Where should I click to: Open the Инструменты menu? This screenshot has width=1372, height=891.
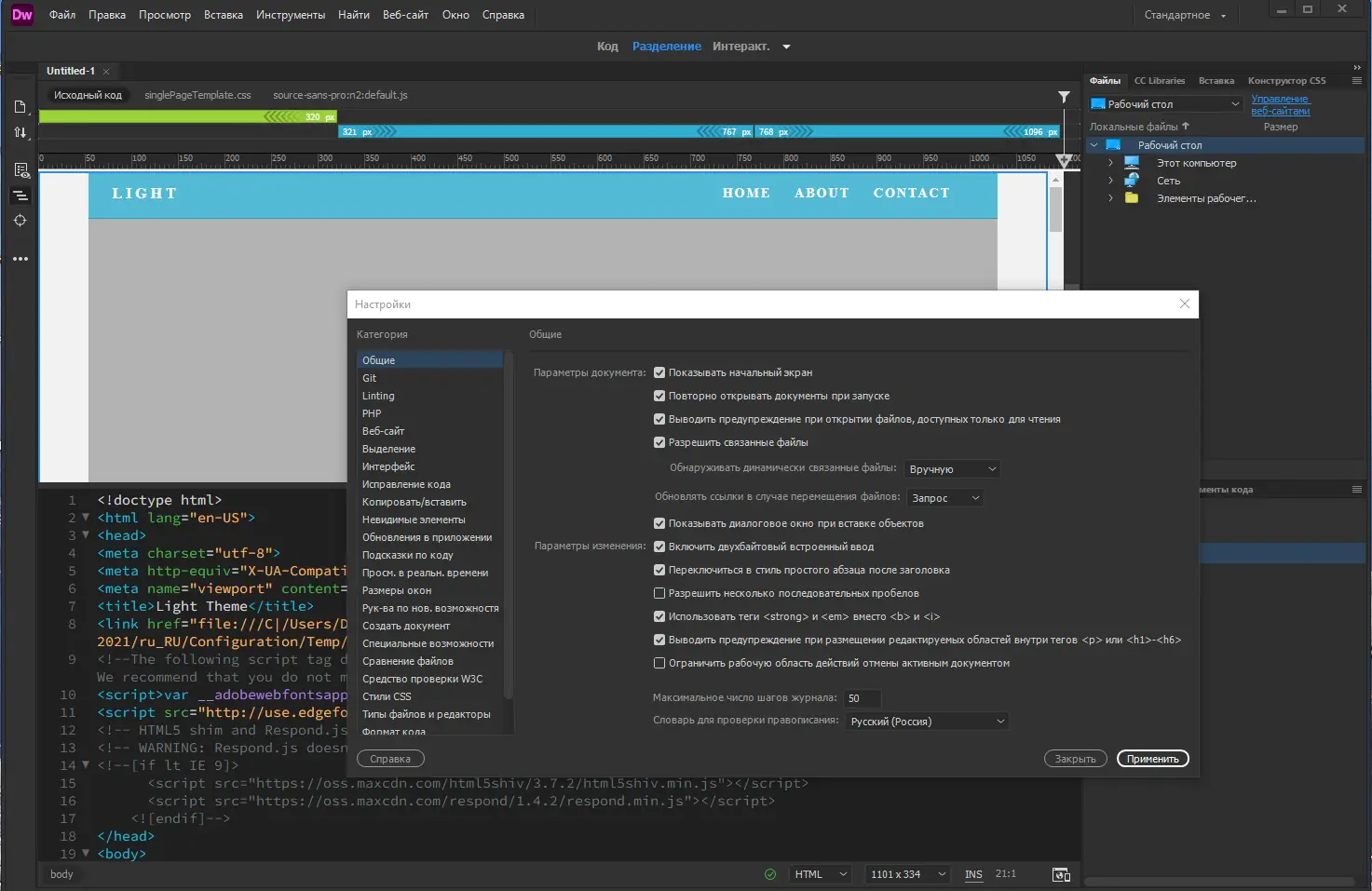[290, 14]
